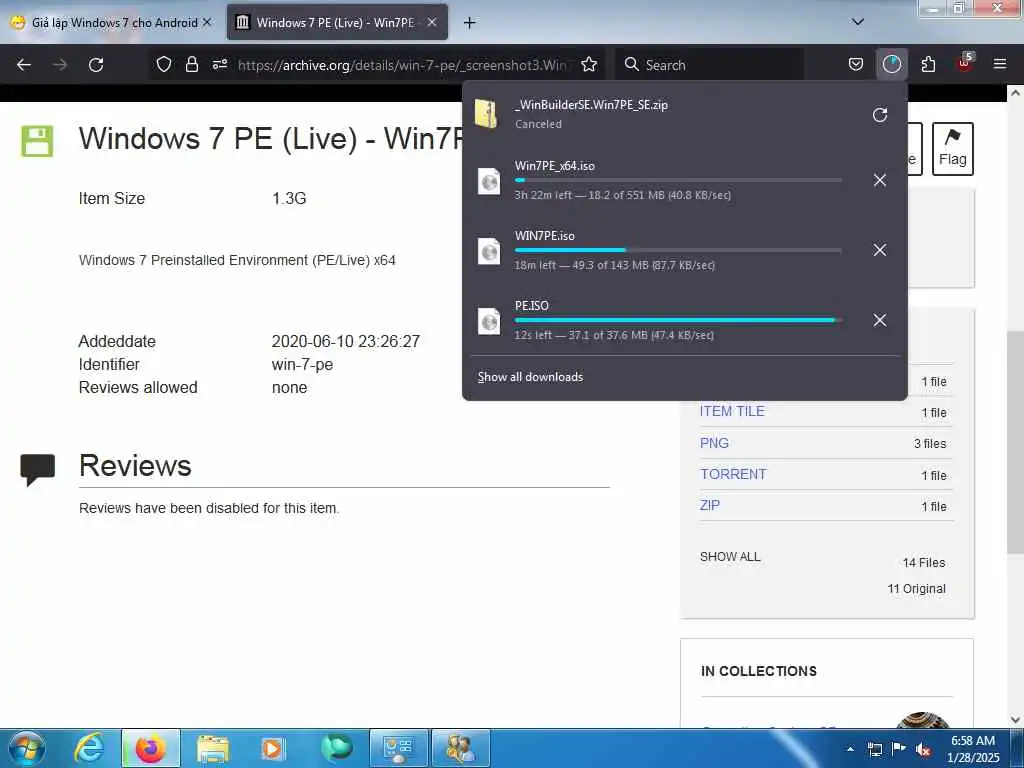Click the WIN7PE.iso download progress bar
This screenshot has width=1024, height=768.
pos(678,250)
